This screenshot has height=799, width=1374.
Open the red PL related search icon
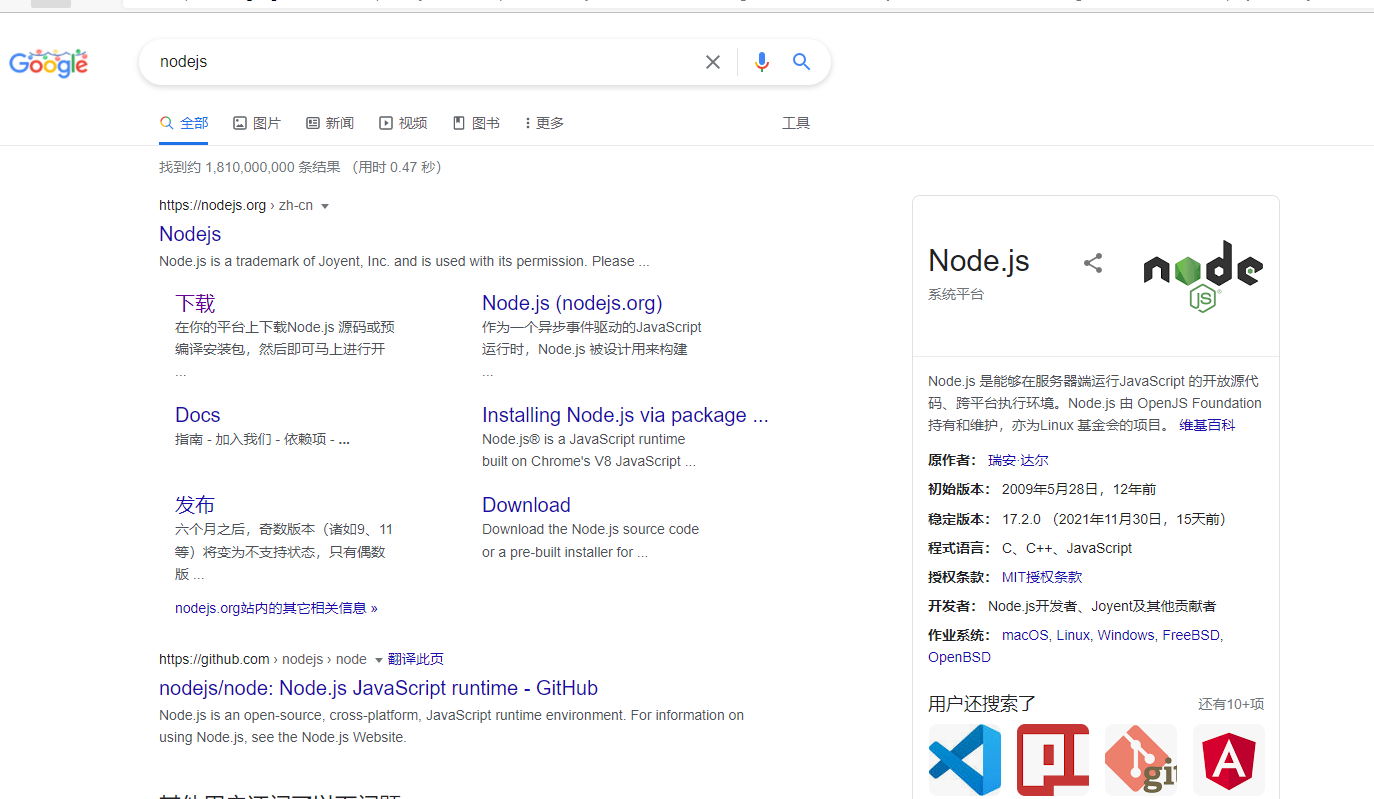click(x=1053, y=760)
